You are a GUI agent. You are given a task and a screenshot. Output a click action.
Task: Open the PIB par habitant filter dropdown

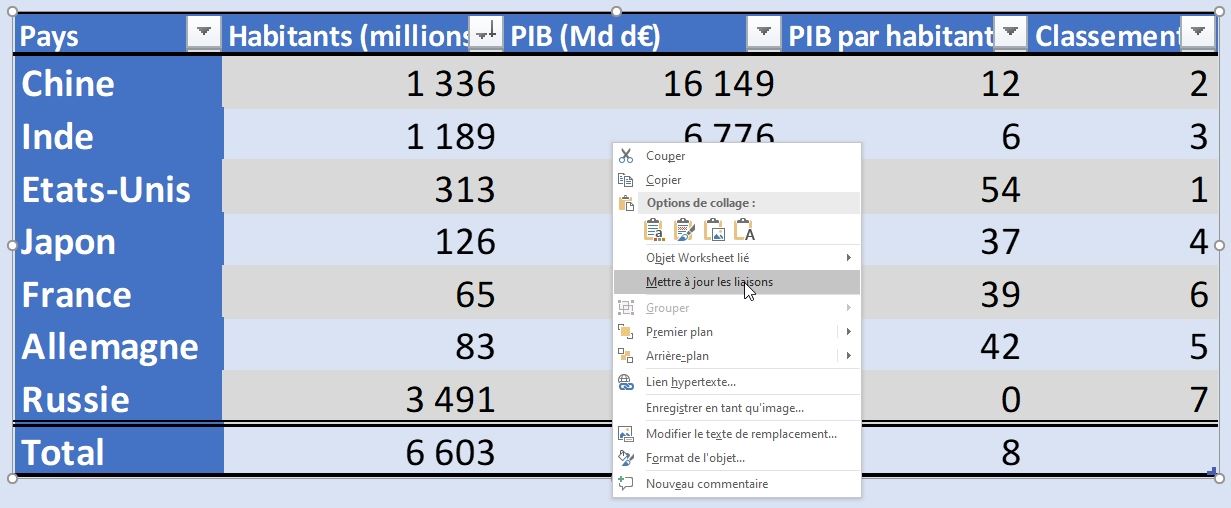1010,33
